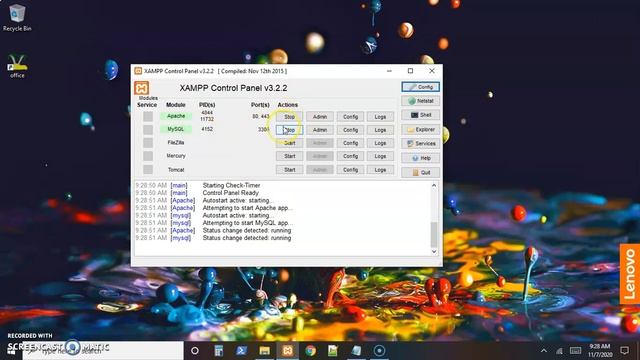Start the Mercury module
The height and width of the screenshot is (360, 640).
tap(289, 156)
